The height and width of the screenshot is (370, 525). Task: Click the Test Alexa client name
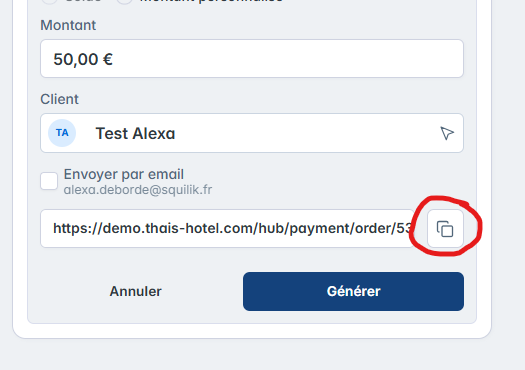(135, 133)
